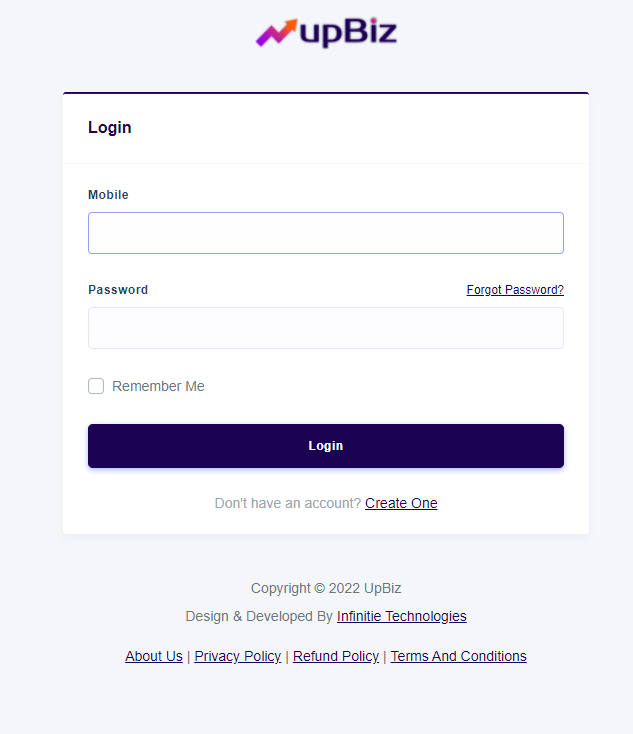
Task: Click the "Don't have an account?" text
Action: point(288,503)
